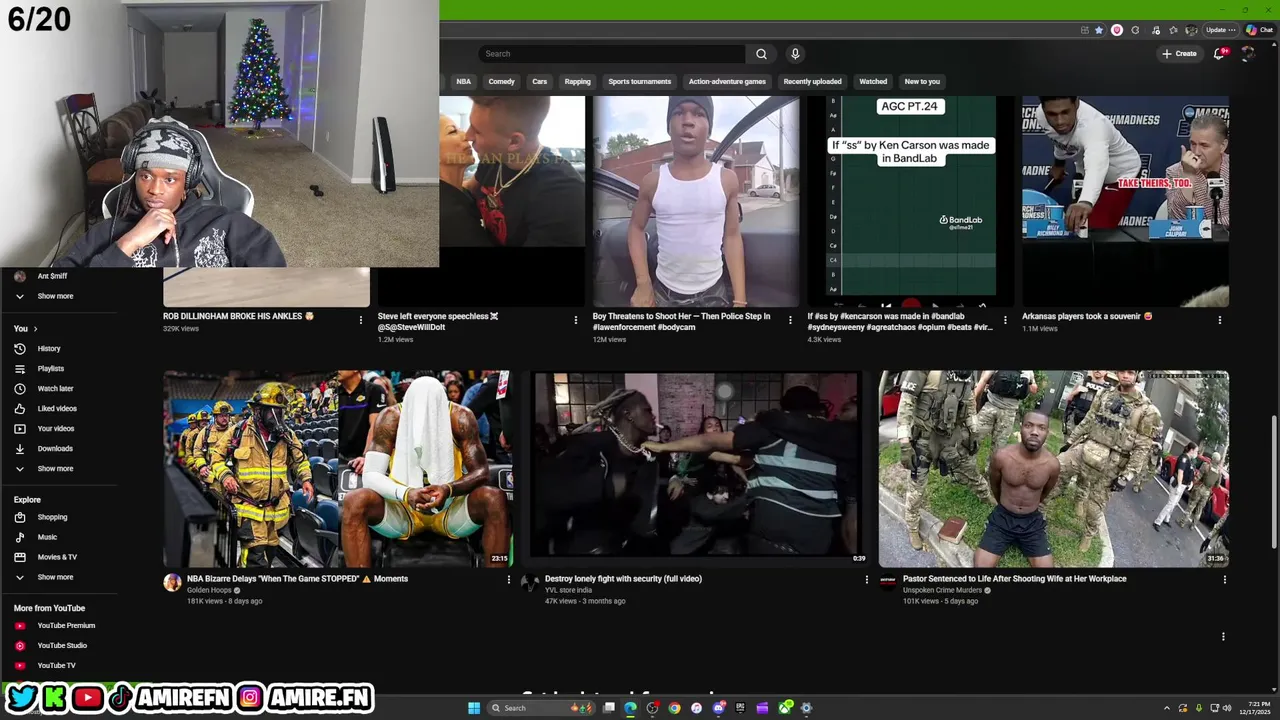The height and width of the screenshot is (720, 1280).
Task: Select the Sports tournaments filter chip
Action: (x=640, y=82)
